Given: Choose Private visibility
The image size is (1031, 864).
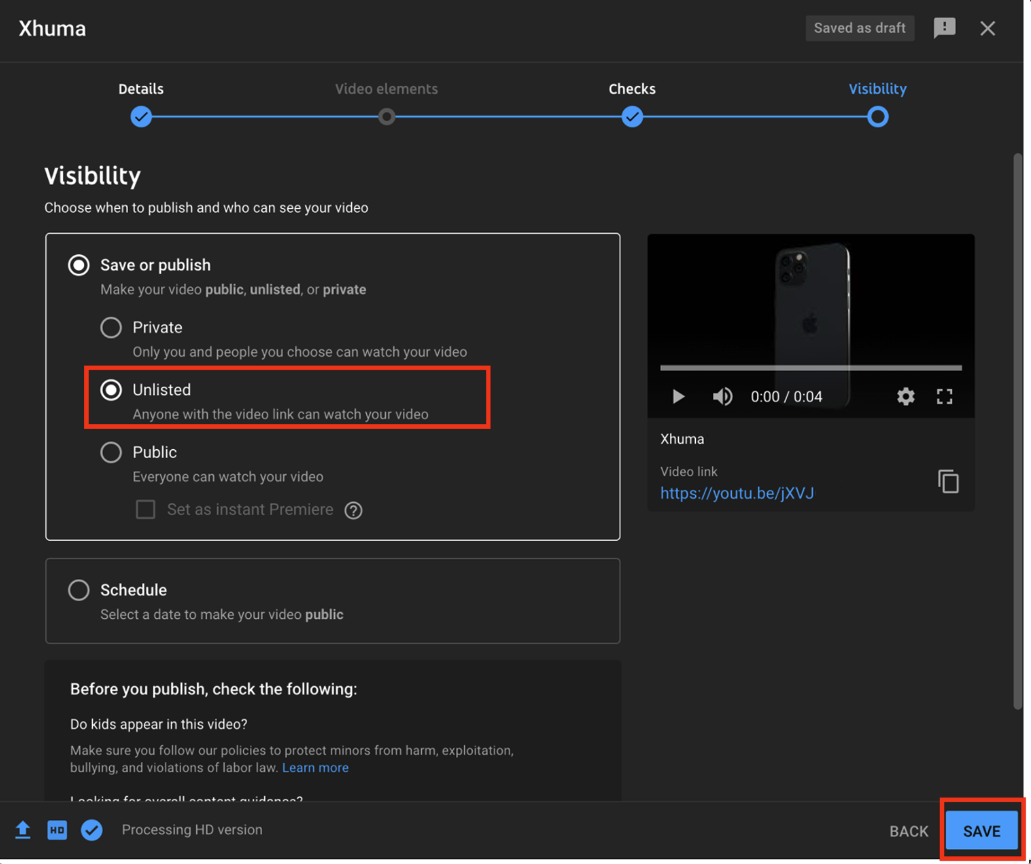Looking at the screenshot, I should [x=110, y=327].
